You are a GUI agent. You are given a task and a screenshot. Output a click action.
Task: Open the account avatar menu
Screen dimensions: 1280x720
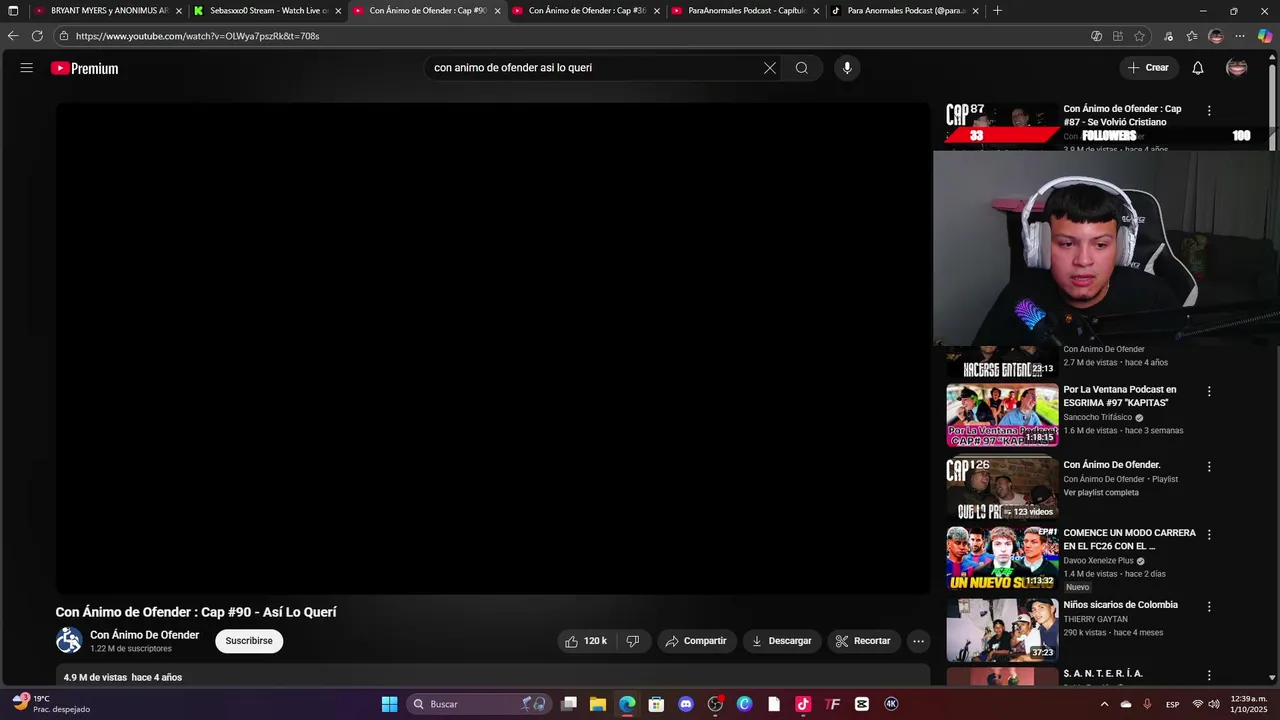[1237, 68]
